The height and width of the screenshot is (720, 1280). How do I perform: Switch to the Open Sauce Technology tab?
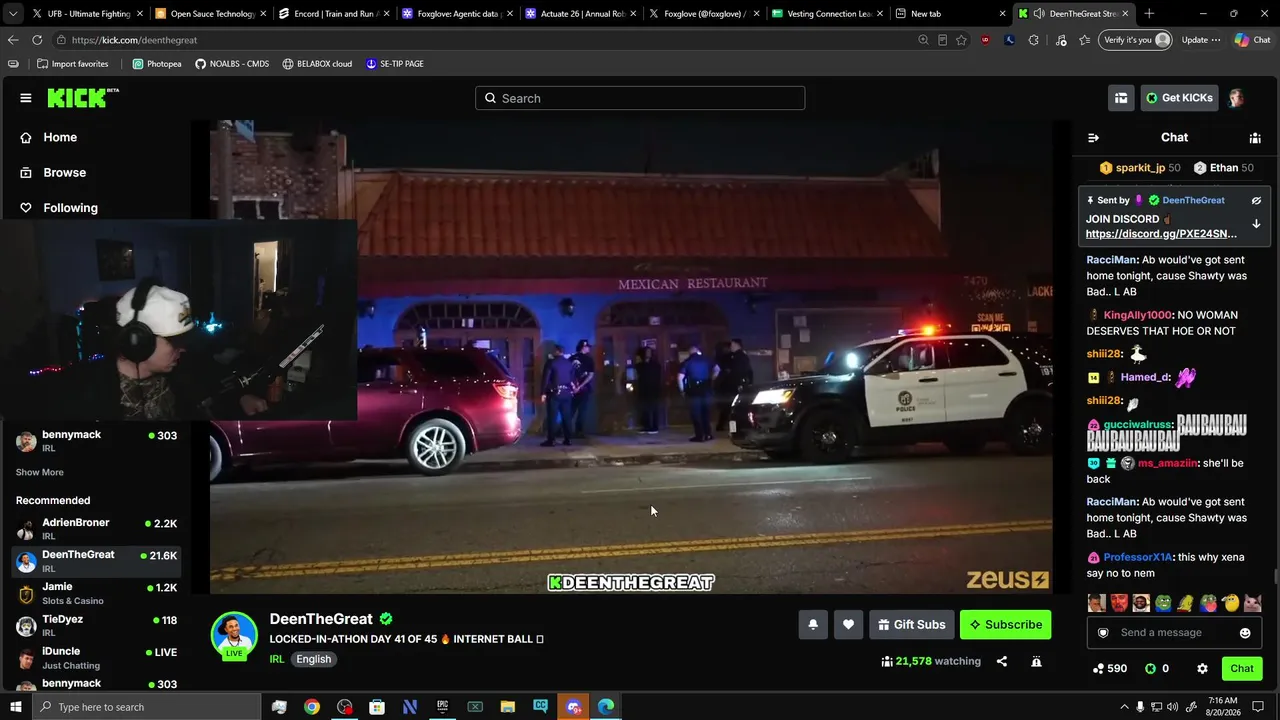[x=211, y=14]
